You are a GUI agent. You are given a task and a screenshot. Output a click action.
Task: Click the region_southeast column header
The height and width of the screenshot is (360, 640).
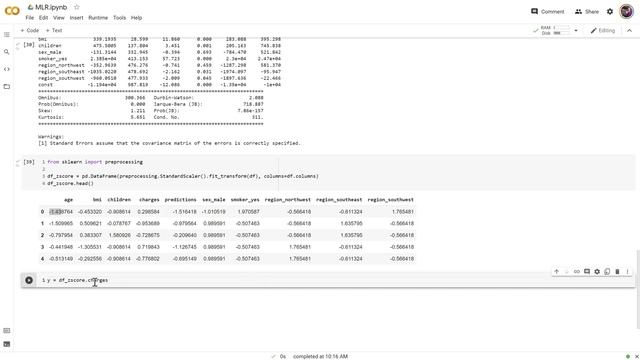(x=339, y=200)
